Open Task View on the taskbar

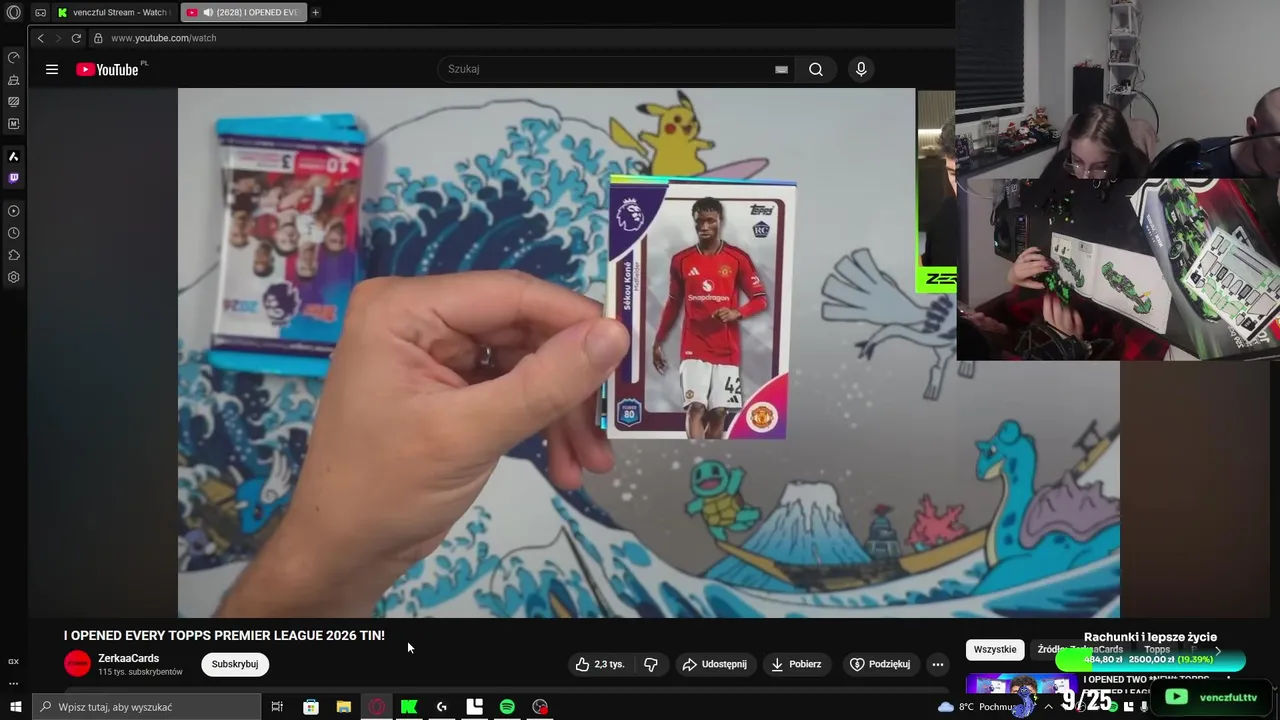[278, 707]
